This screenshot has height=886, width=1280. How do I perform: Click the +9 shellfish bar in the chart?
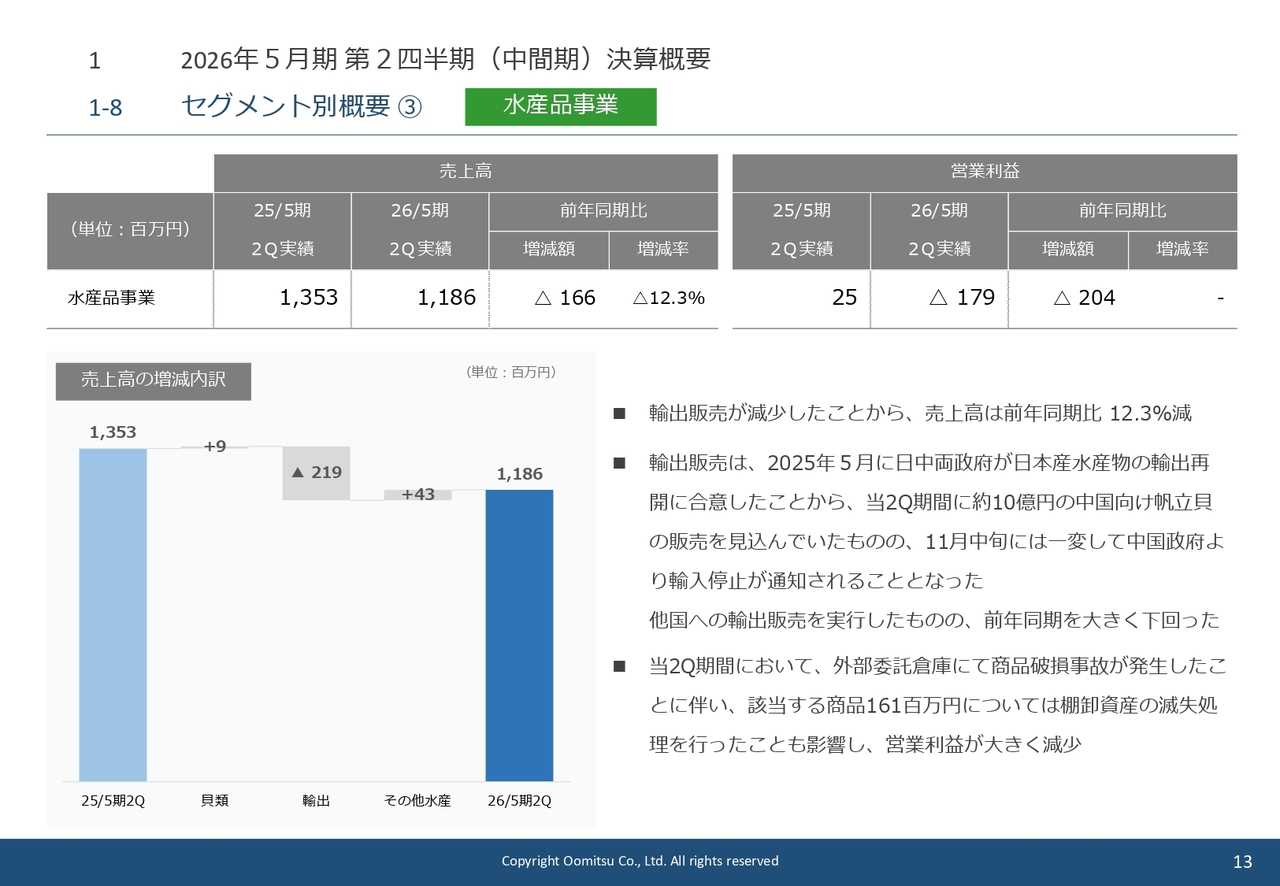point(214,447)
